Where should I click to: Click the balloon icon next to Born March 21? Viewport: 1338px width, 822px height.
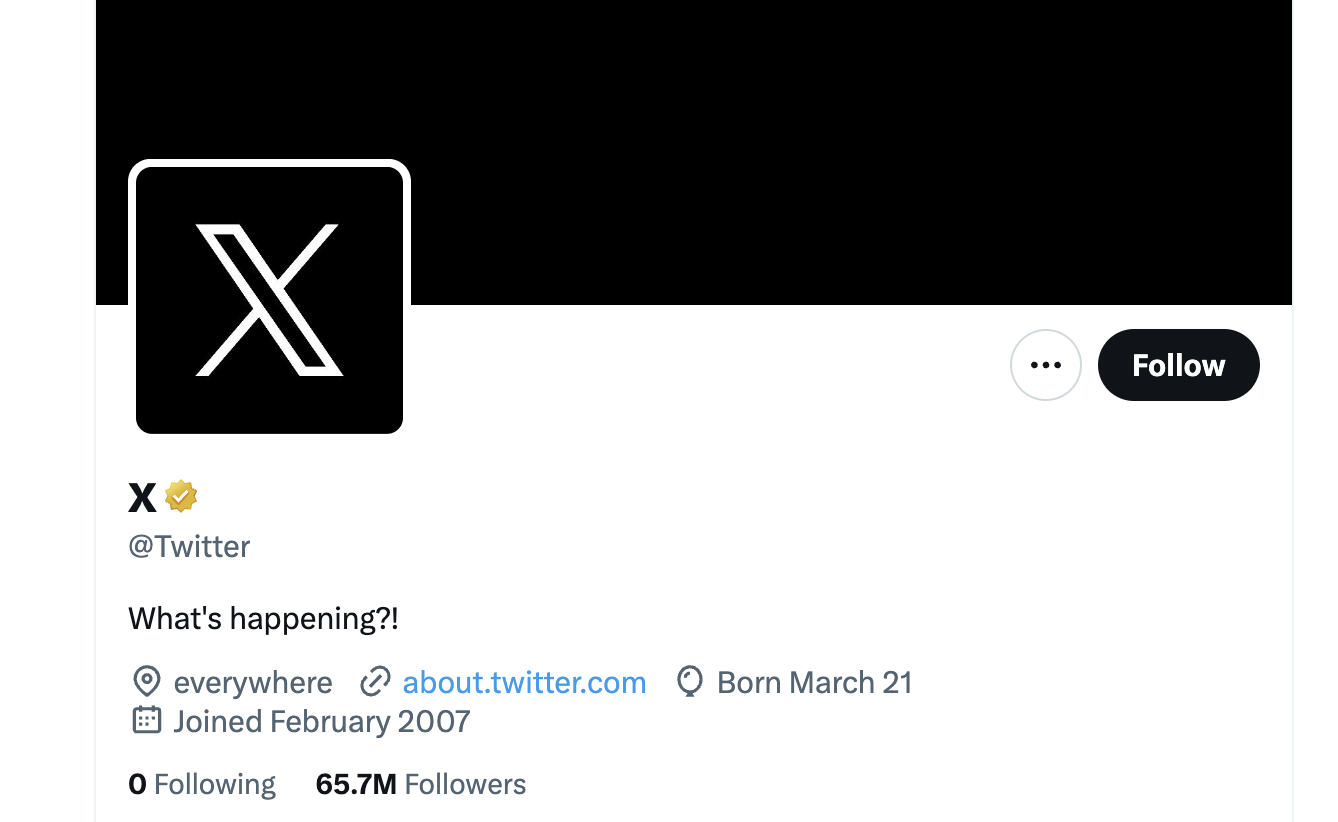pyautogui.click(x=689, y=681)
